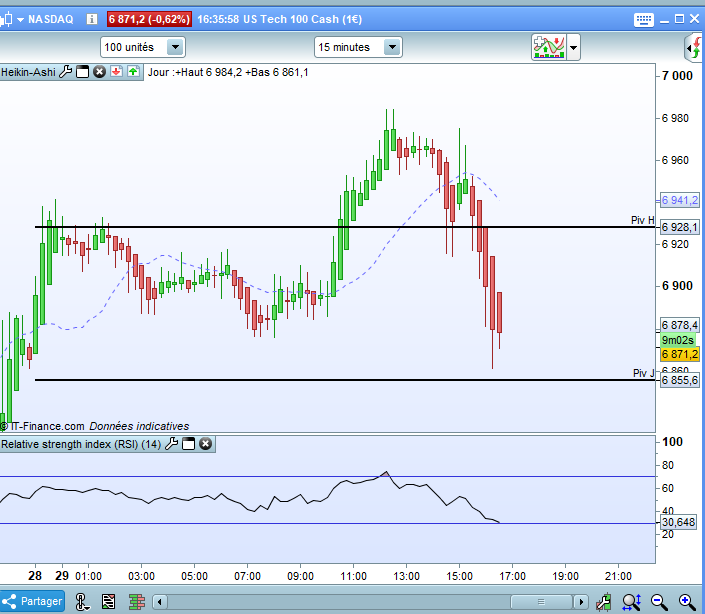Viewport: 705px width, 614px height.
Task: Open chart properties wrench icon at bottom
Action: click(603, 601)
